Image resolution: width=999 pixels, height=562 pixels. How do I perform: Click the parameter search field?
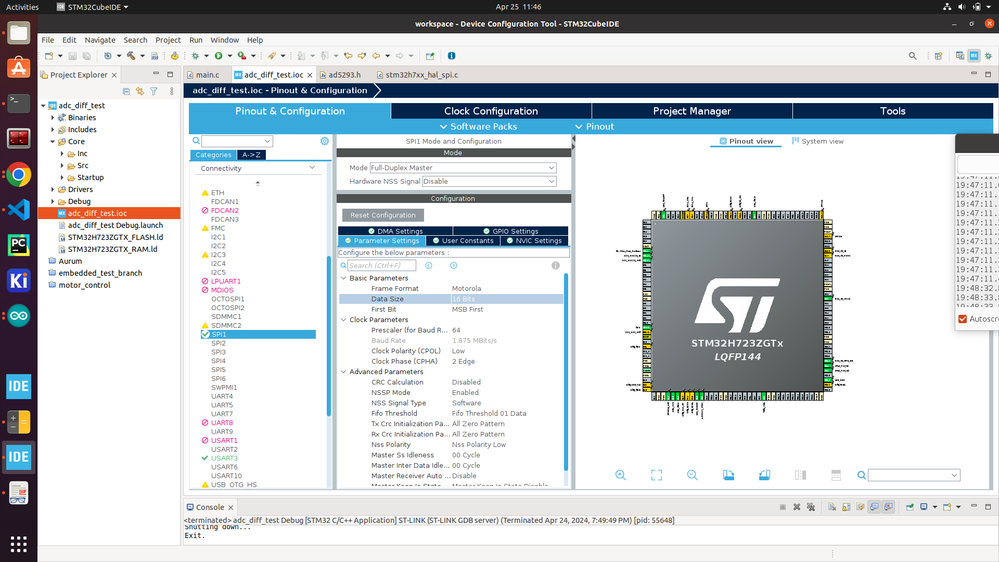click(381, 266)
